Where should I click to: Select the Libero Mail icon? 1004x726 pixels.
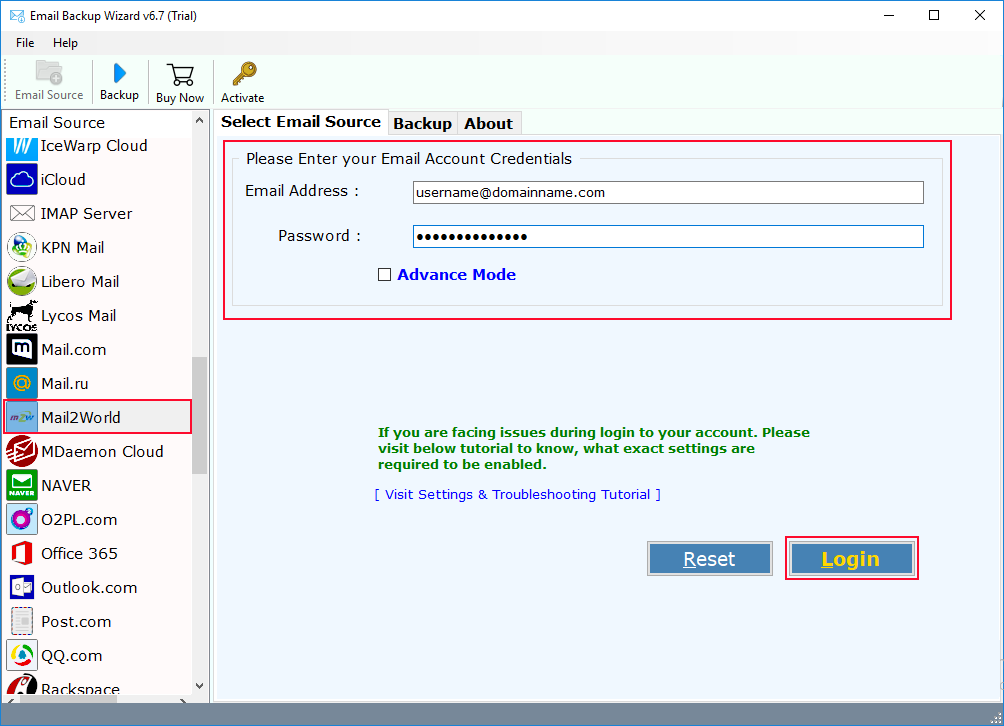coord(22,281)
